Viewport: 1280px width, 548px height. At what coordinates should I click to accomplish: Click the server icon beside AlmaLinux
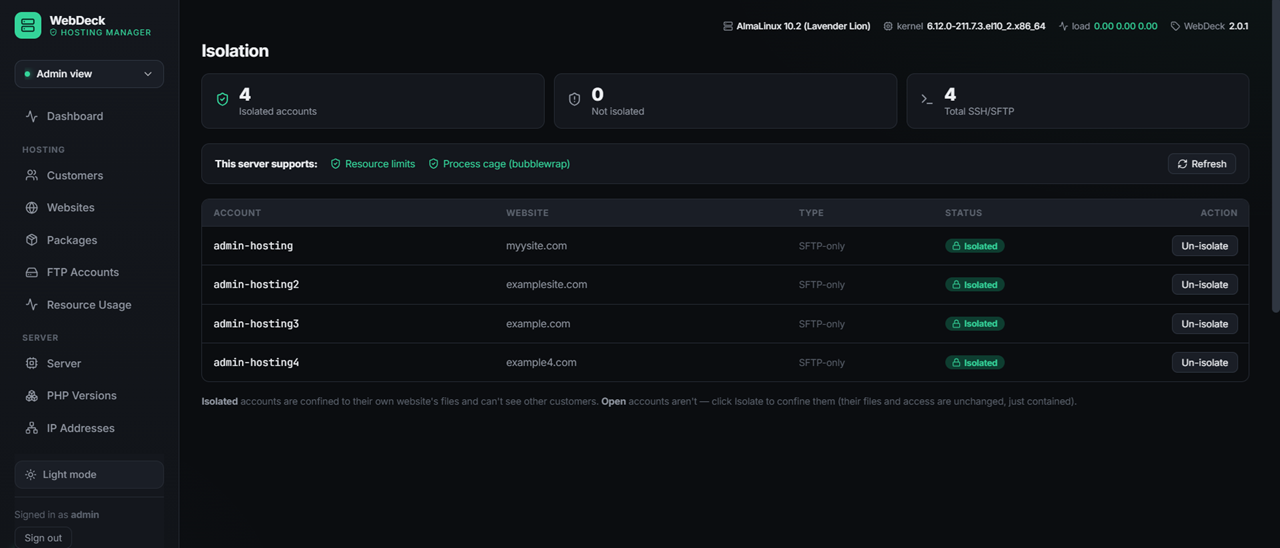(x=728, y=26)
